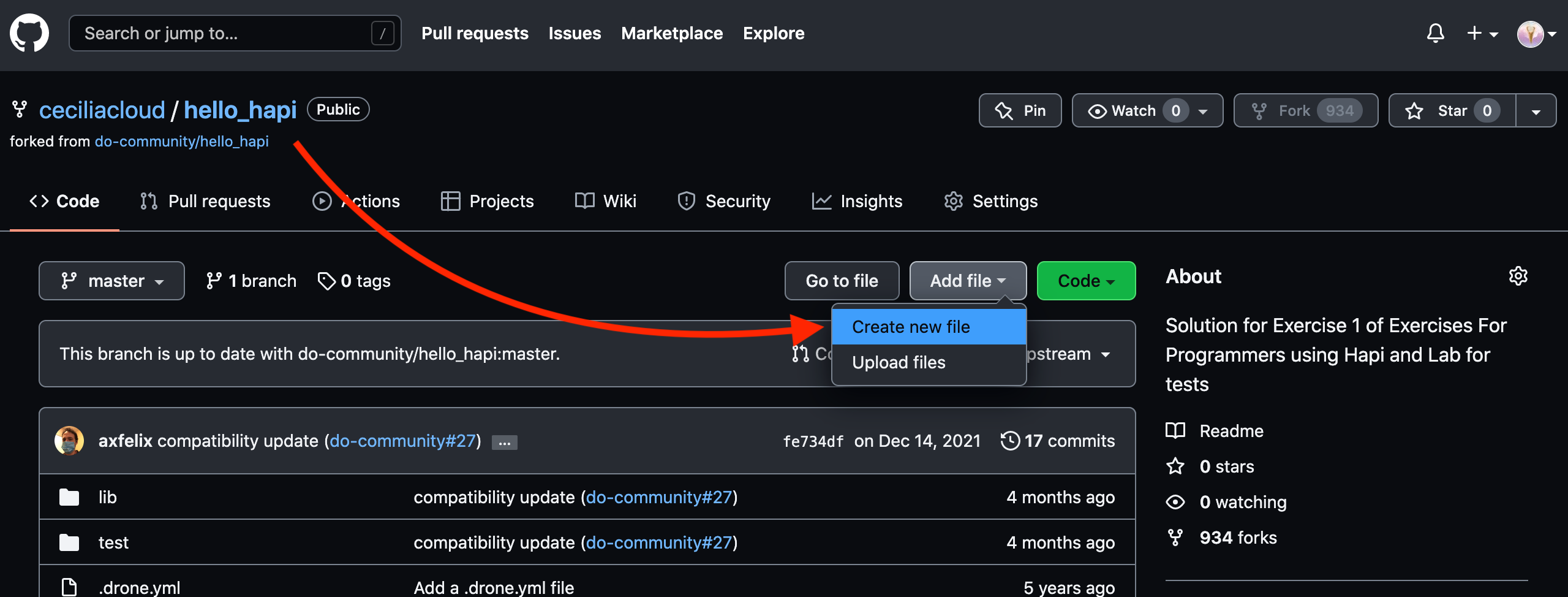Select Create new file menu item
This screenshot has width=1568, height=597.
click(929, 327)
